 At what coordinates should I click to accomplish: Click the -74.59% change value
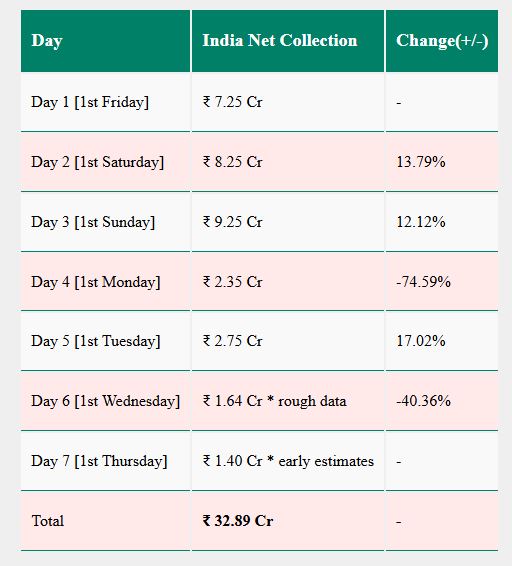(423, 282)
